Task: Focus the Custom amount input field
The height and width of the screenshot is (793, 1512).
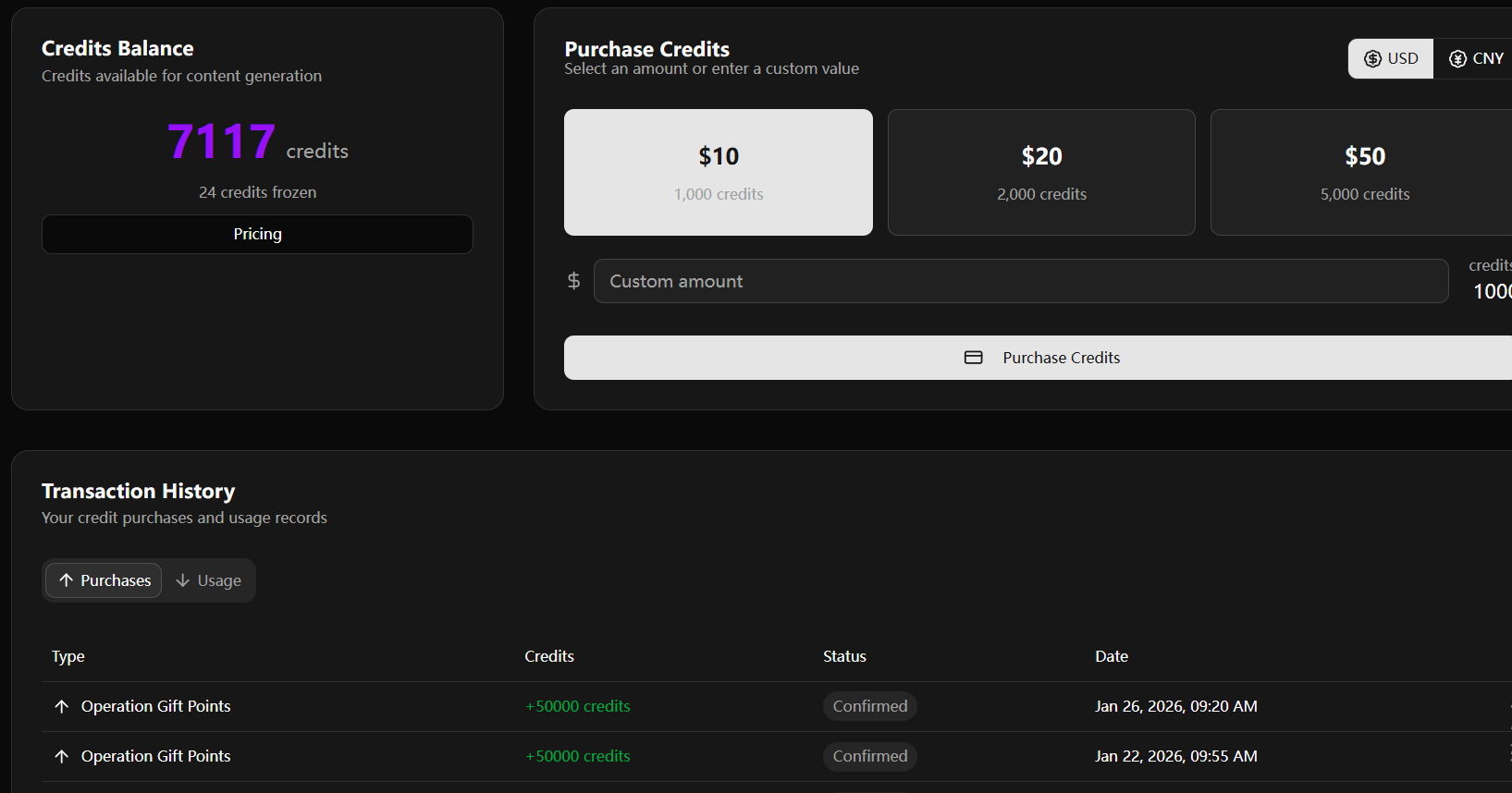Action: tap(1021, 281)
